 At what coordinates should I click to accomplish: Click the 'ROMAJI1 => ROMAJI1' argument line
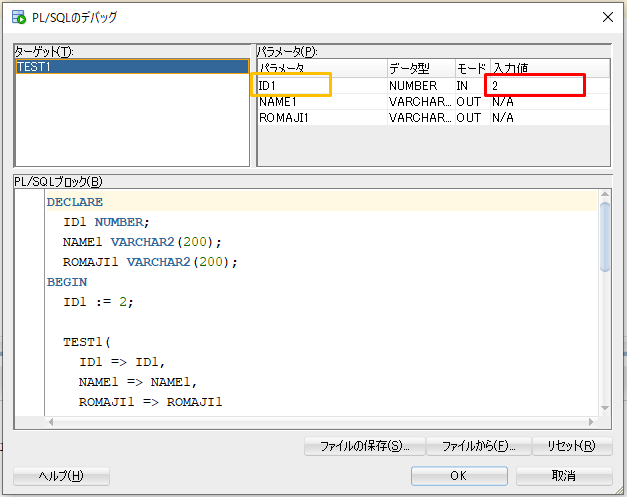(x=150, y=402)
